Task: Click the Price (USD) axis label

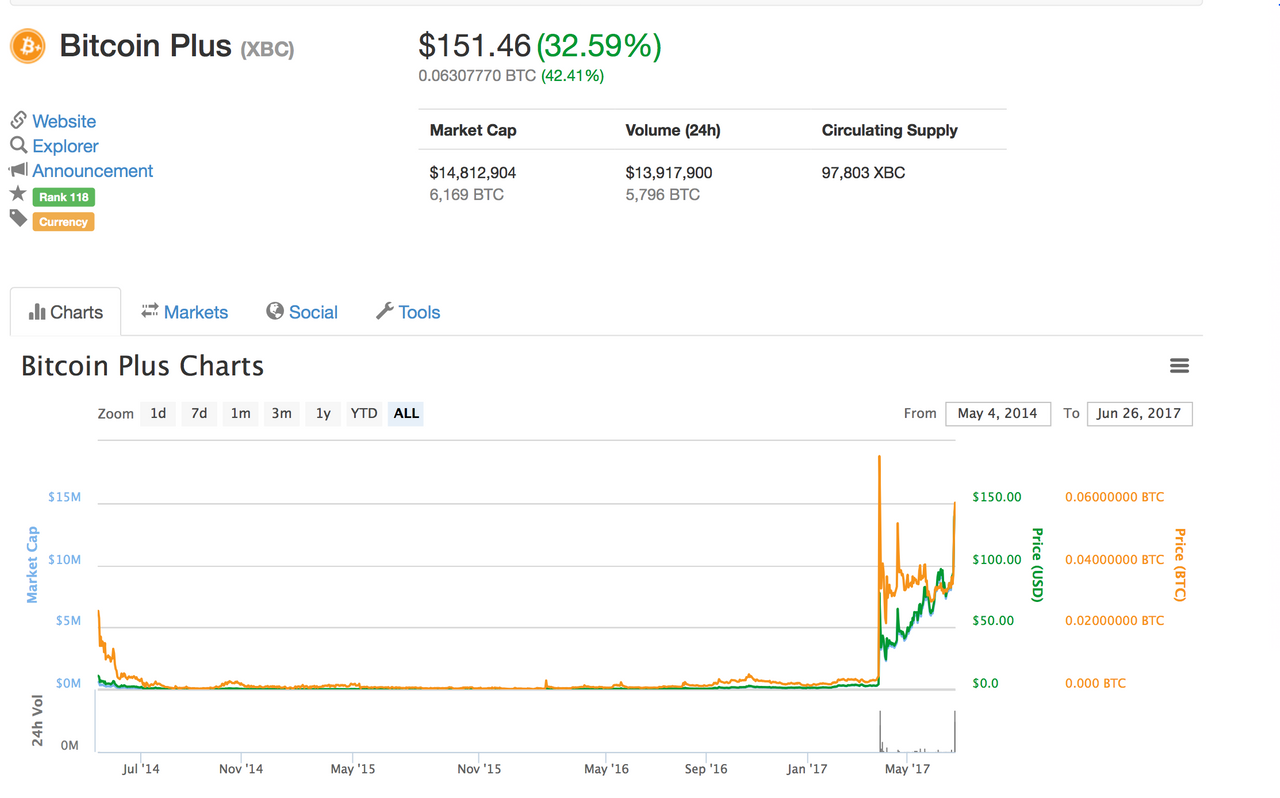Action: point(1037,565)
